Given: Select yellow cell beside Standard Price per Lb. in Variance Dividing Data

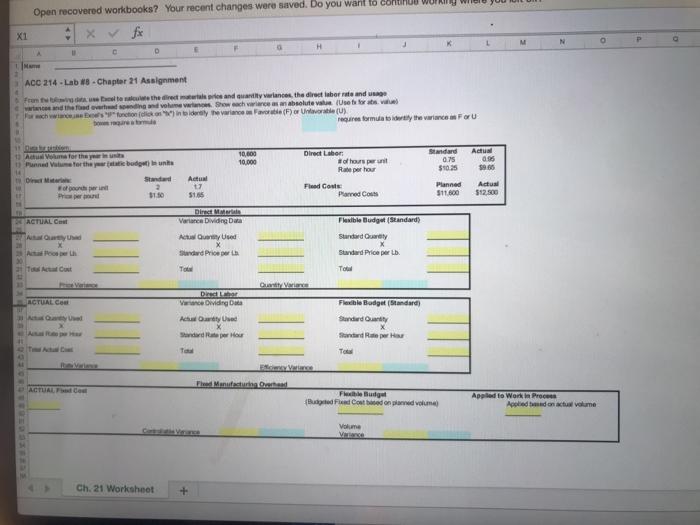Looking at the screenshot, I should (281, 252).
